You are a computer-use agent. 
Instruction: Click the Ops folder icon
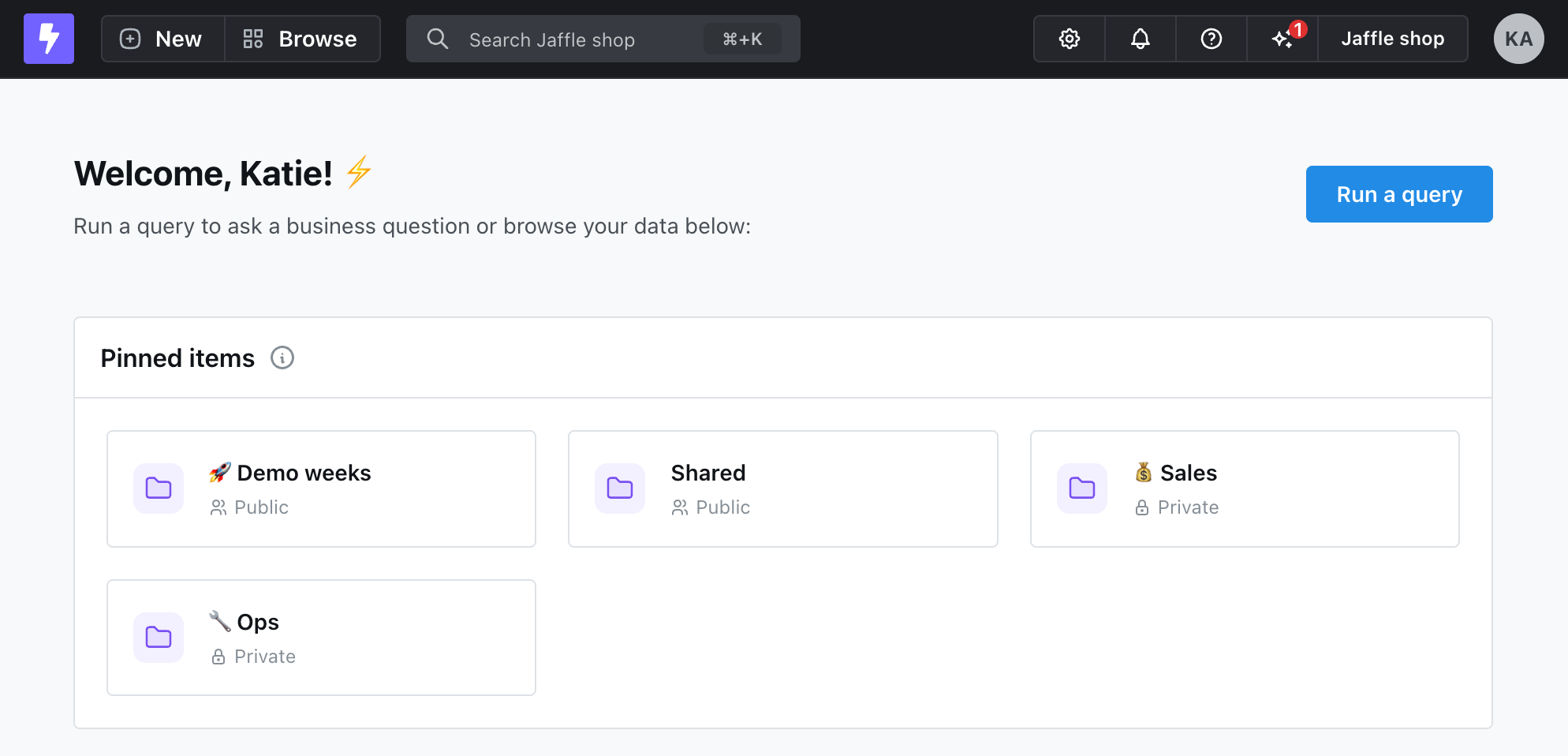[x=159, y=638]
